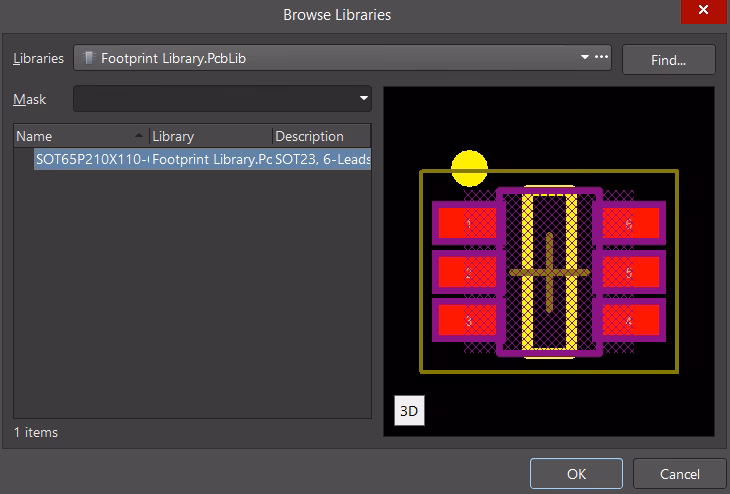Click the ellipsis button beside the Libraries dropdown
The height and width of the screenshot is (494, 730).
pyautogui.click(x=601, y=58)
